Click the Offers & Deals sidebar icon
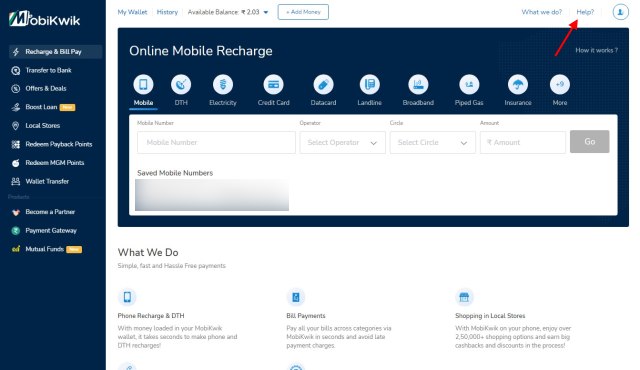The height and width of the screenshot is (370, 640). click(x=16, y=89)
